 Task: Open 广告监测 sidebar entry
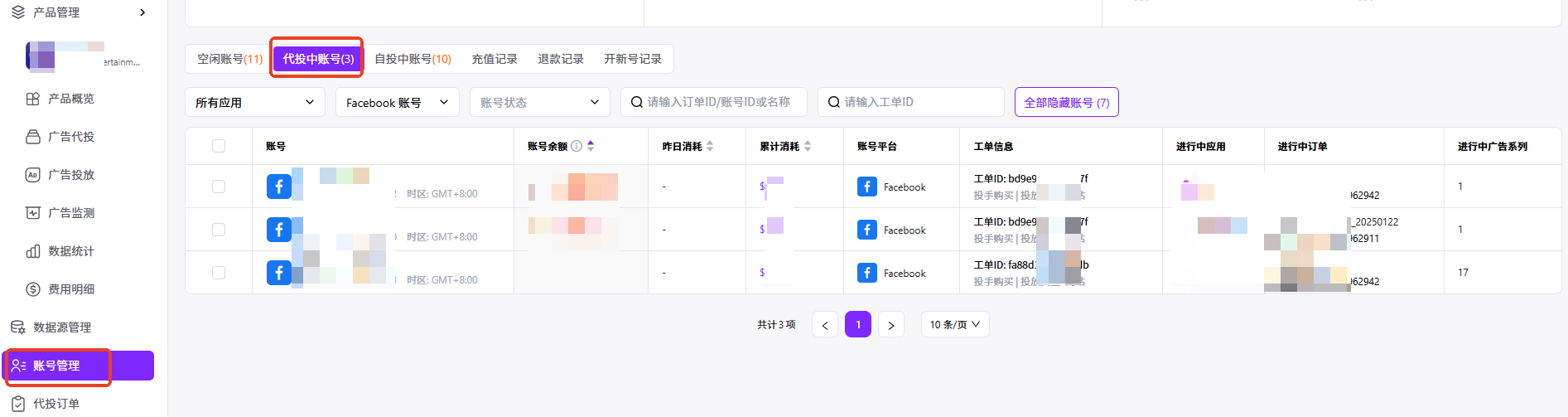click(70, 213)
